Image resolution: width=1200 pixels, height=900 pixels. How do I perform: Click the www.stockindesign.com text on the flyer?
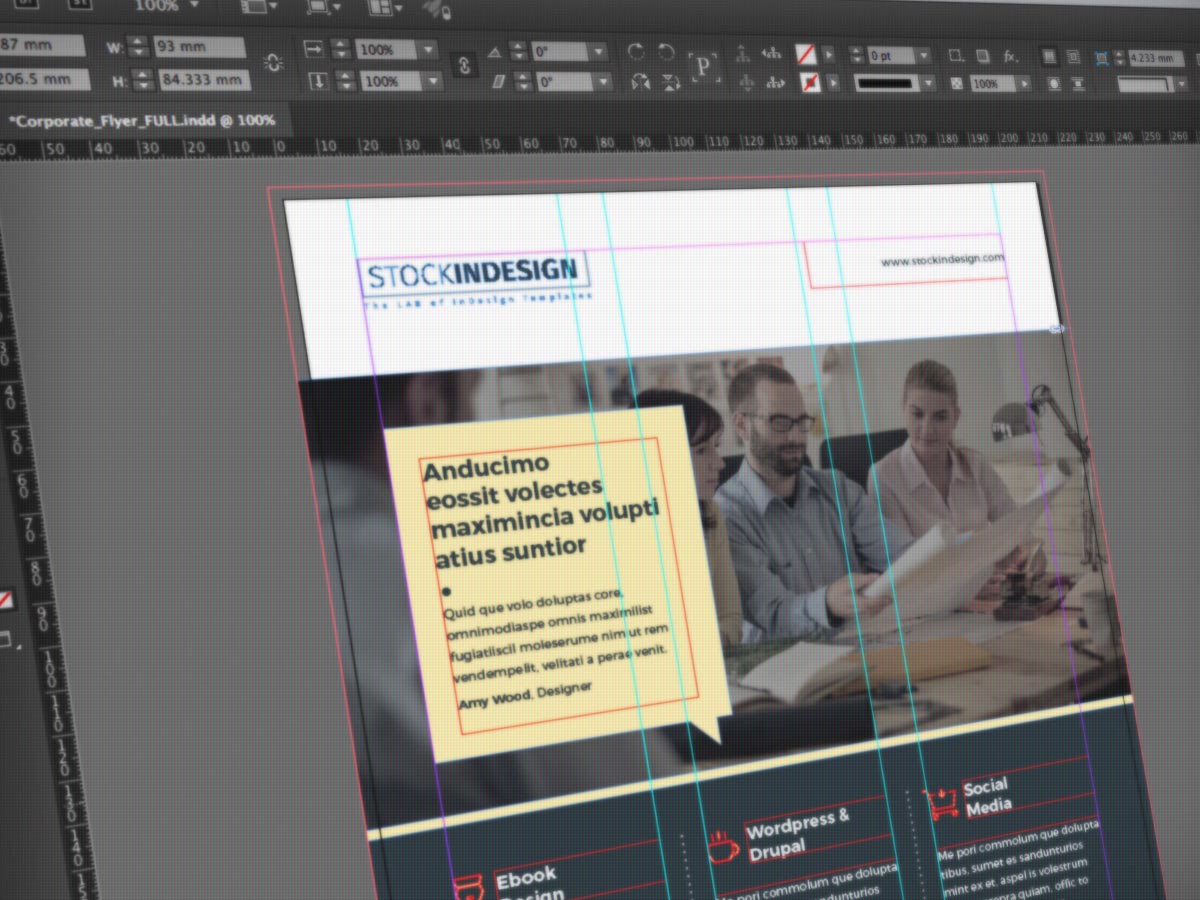(942, 260)
